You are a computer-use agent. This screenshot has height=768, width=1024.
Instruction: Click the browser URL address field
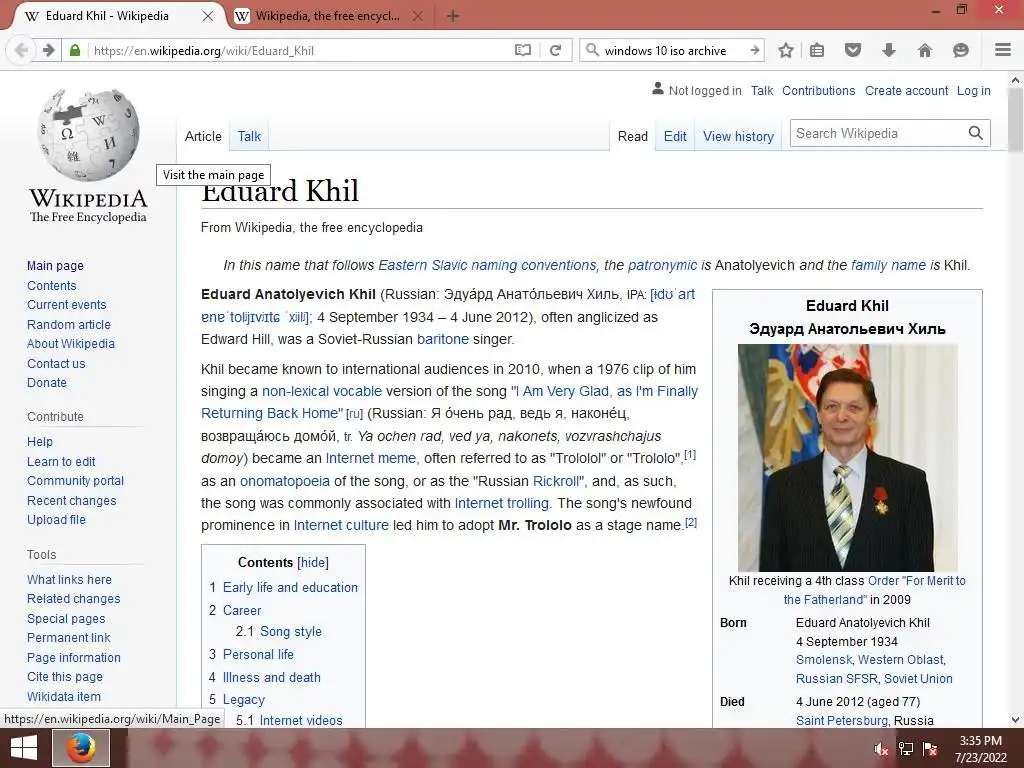(300, 50)
